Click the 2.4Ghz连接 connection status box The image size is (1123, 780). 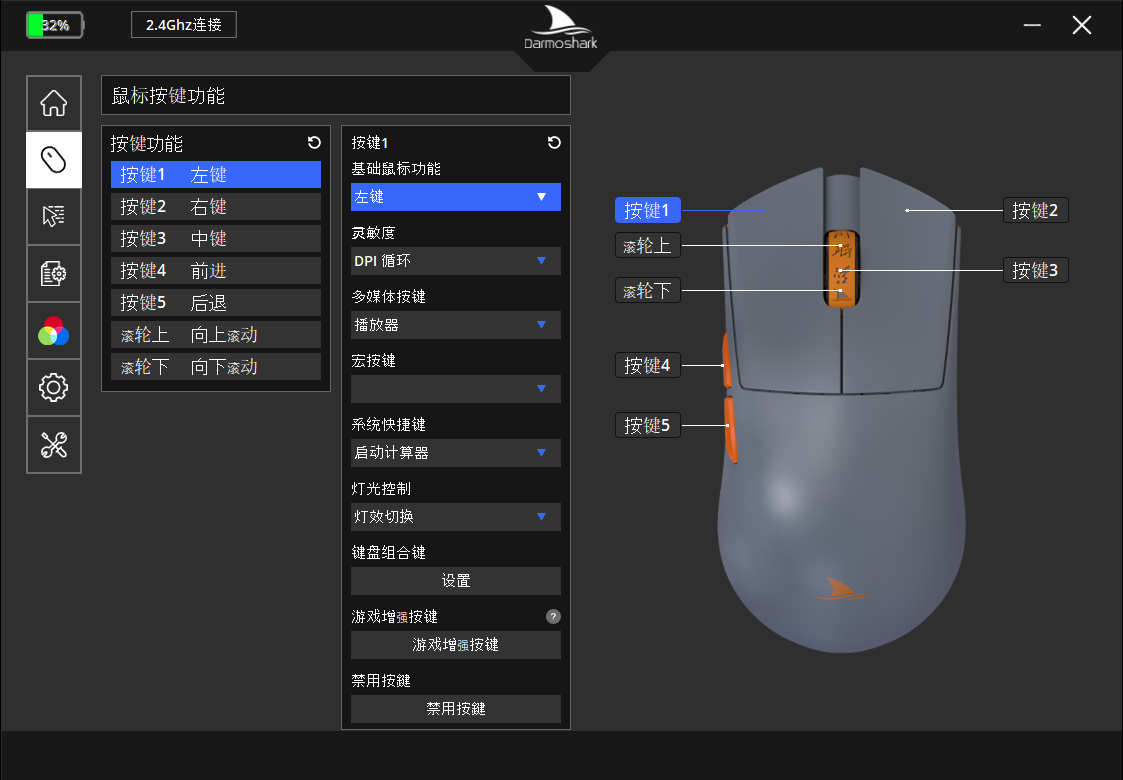click(184, 24)
